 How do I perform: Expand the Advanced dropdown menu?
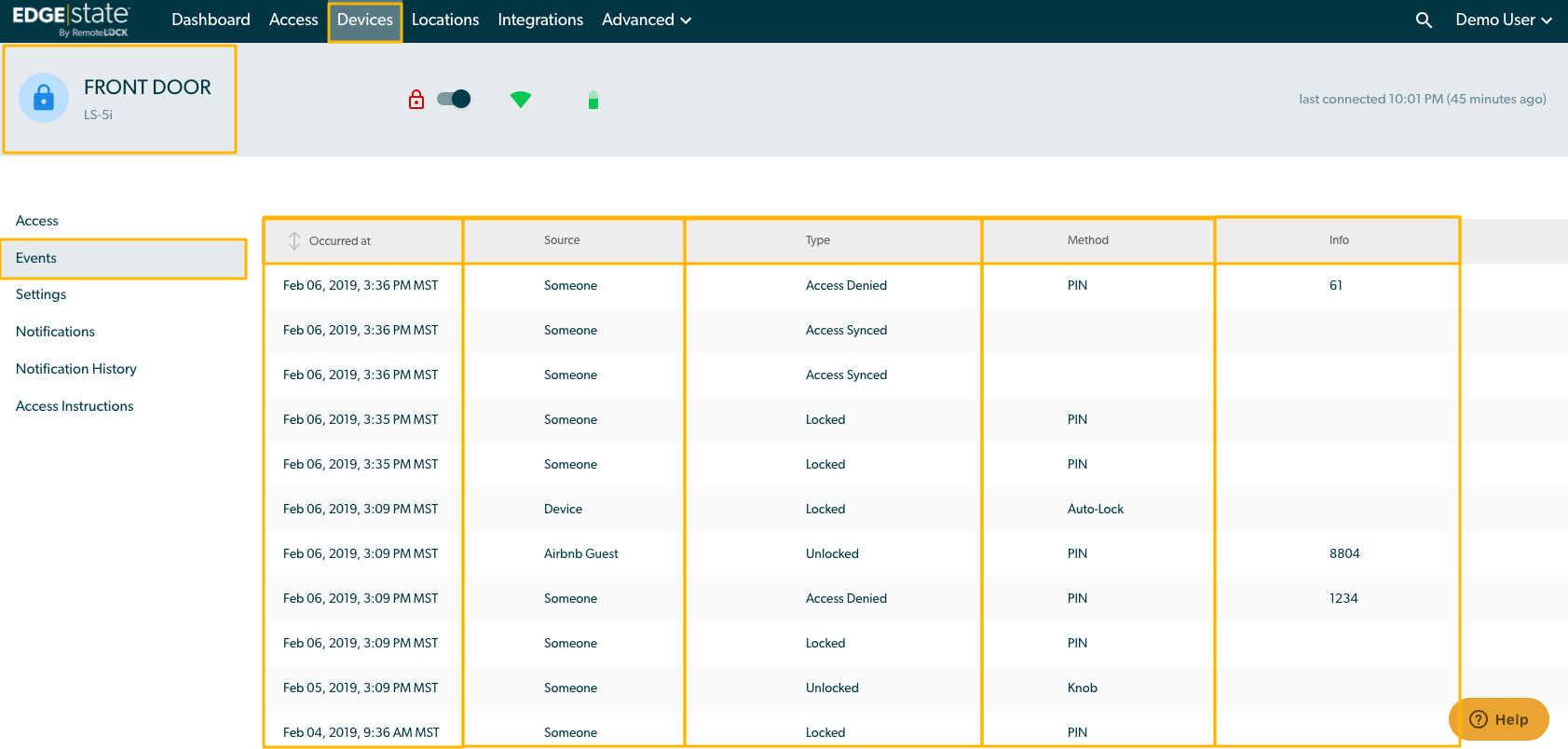[647, 20]
